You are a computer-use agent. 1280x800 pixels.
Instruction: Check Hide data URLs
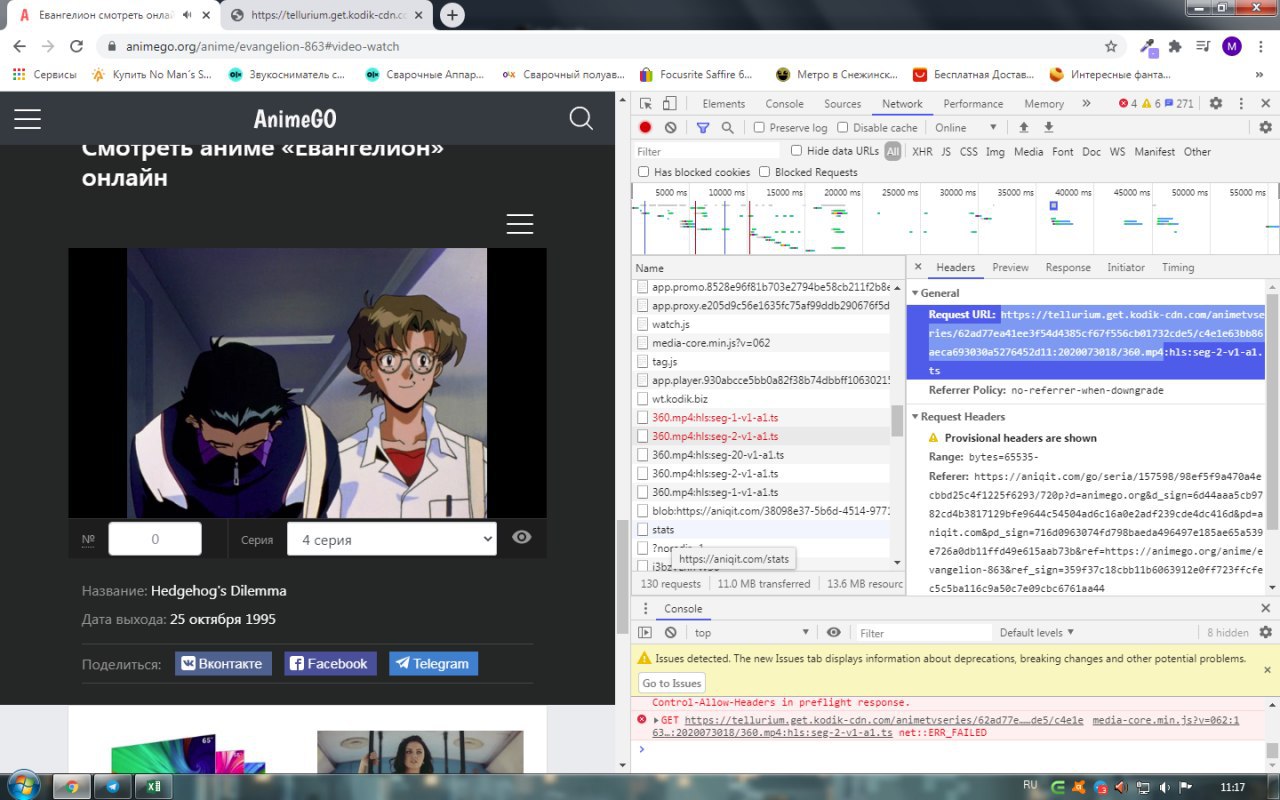(796, 151)
